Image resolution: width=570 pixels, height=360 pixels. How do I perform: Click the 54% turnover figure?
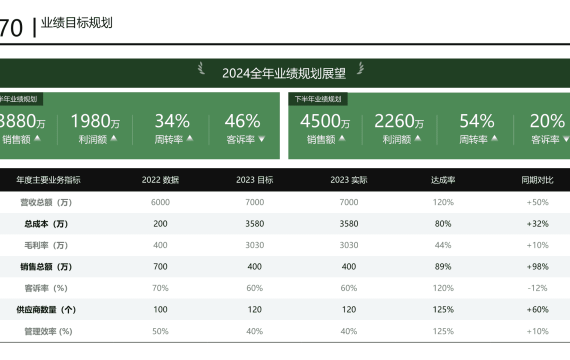(477, 121)
